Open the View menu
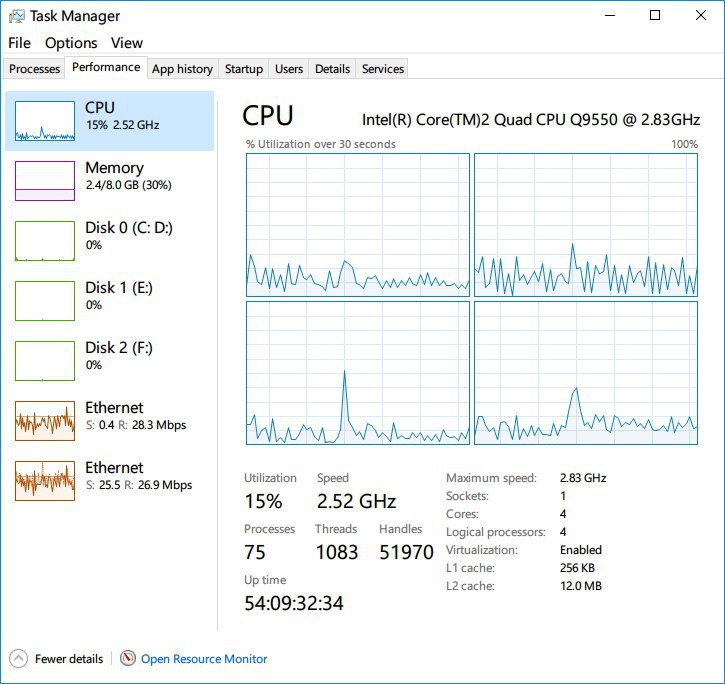 [x=127, y=43]
